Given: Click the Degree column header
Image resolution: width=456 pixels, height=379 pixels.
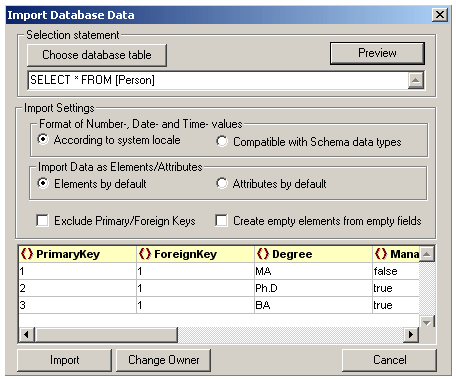Looking at the screenshot, I should tap(313, 254).
